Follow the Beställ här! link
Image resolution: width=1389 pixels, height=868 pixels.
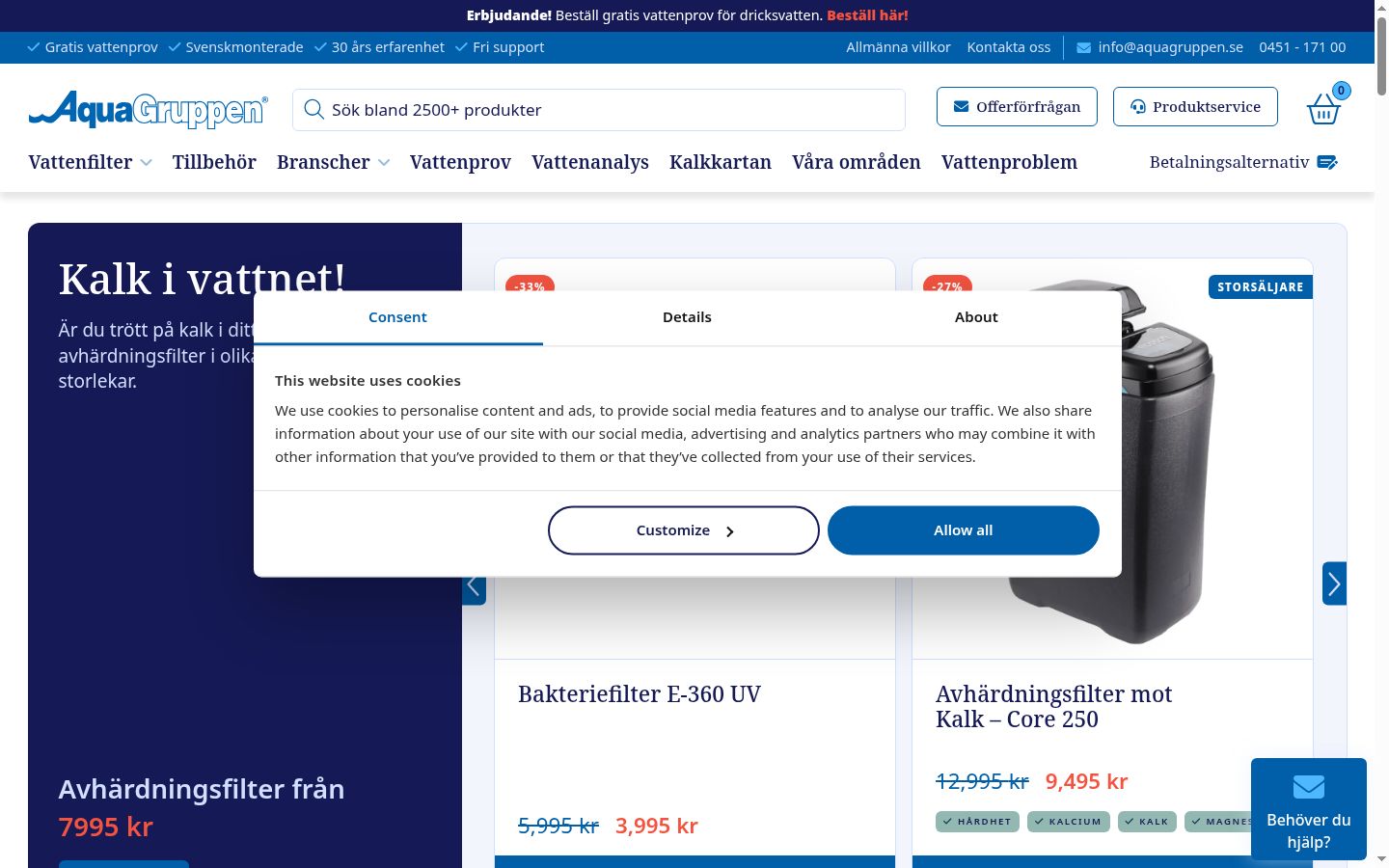[x=867, y=15]
